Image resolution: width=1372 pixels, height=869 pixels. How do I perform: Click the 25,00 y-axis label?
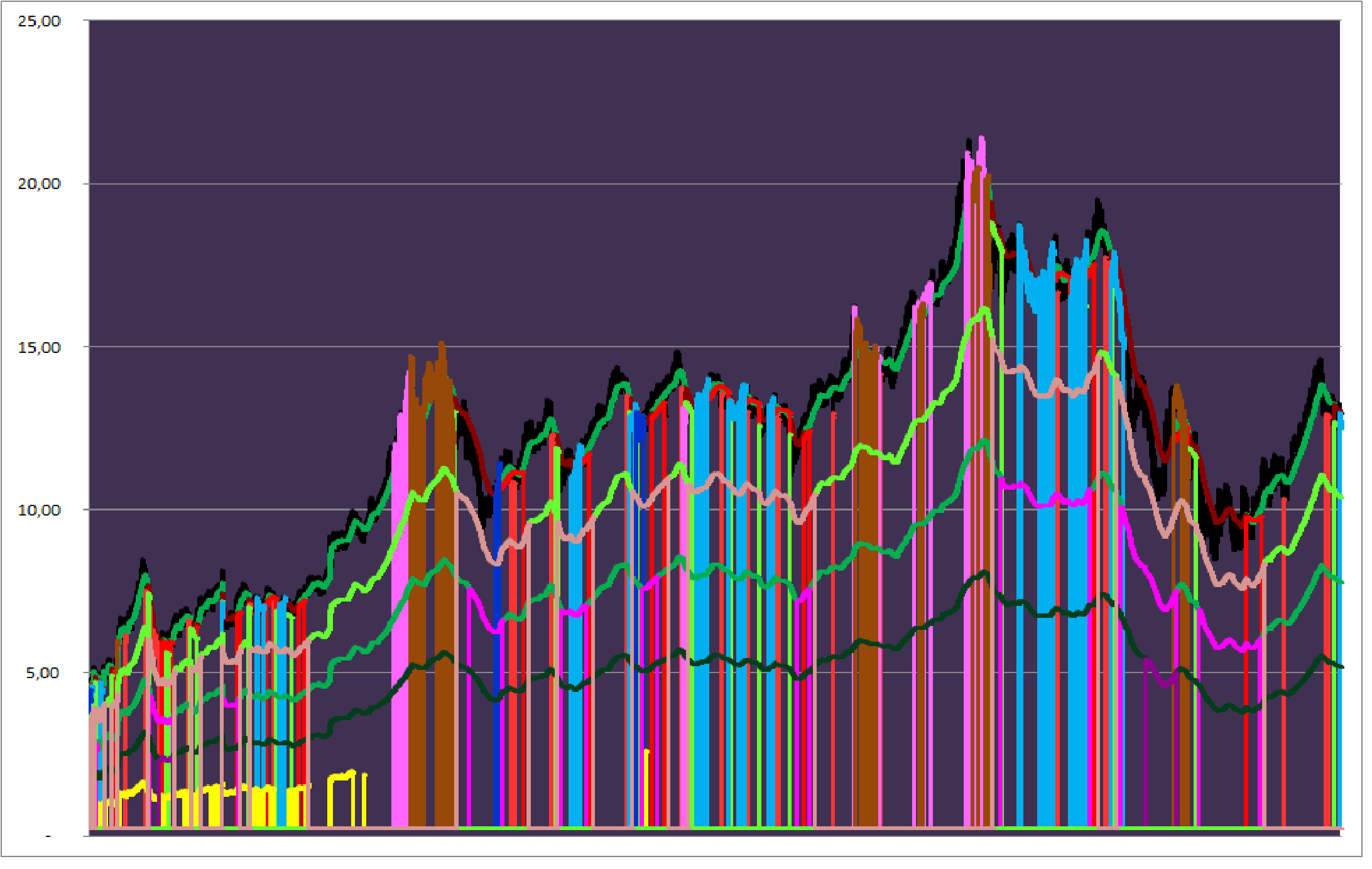(x=39, y=21)
